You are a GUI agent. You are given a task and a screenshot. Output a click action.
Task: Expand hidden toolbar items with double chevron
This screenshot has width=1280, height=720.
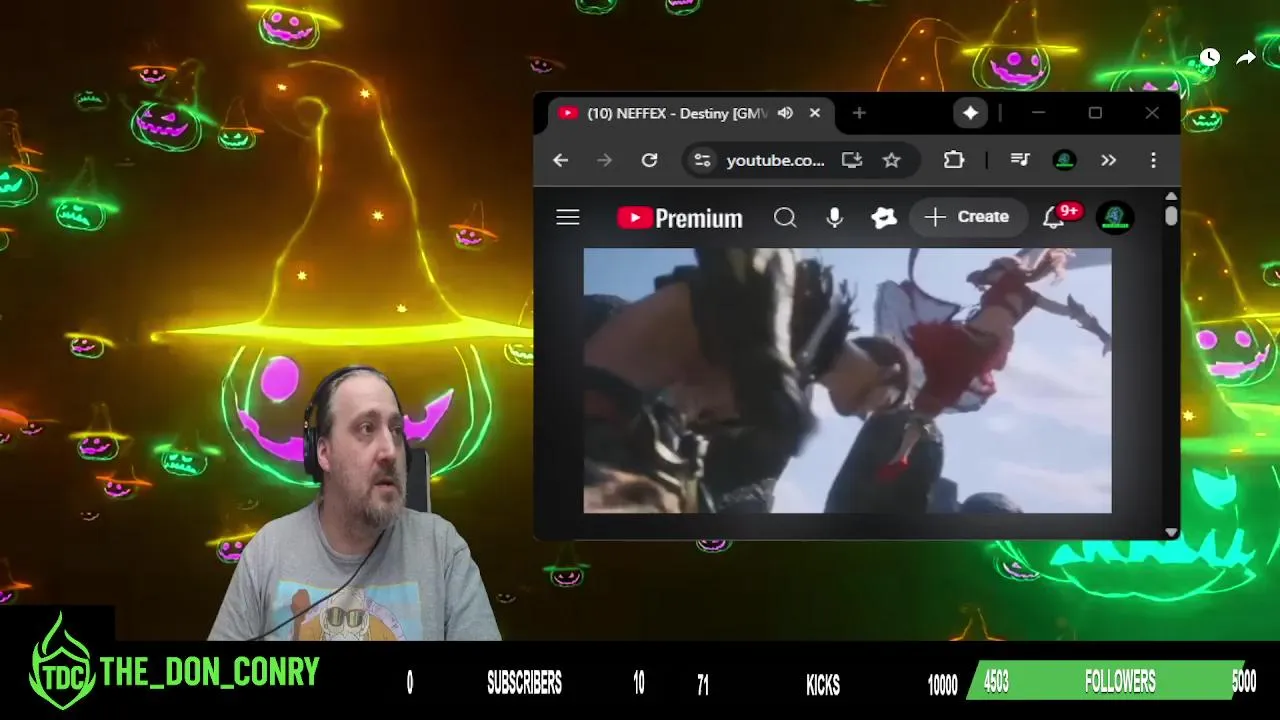click(x=1108, y=160)
